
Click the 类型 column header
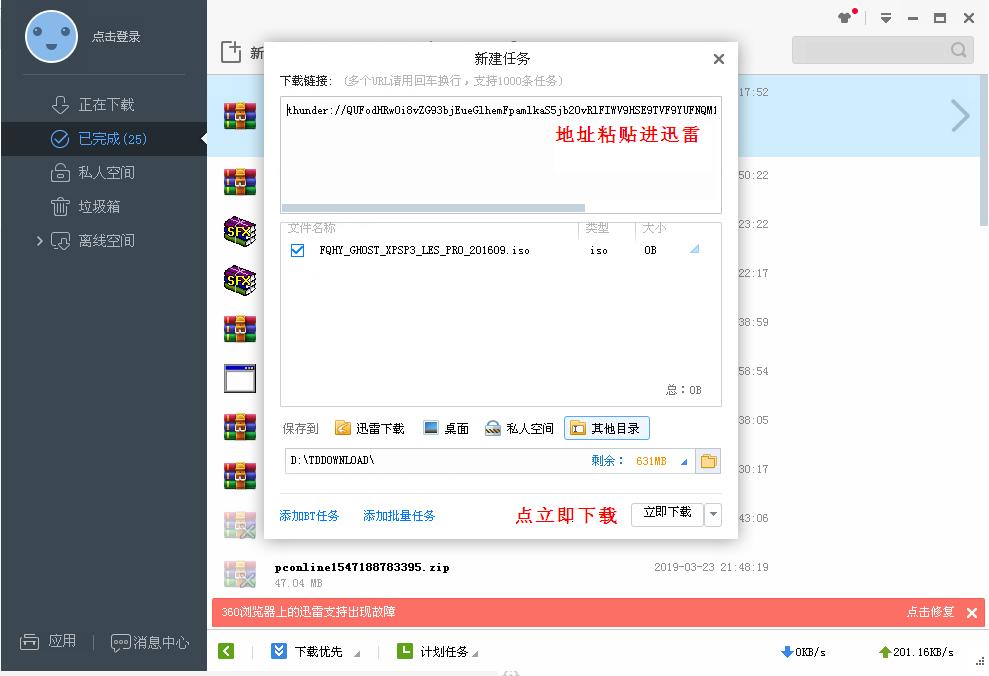(x=597, y=228)
